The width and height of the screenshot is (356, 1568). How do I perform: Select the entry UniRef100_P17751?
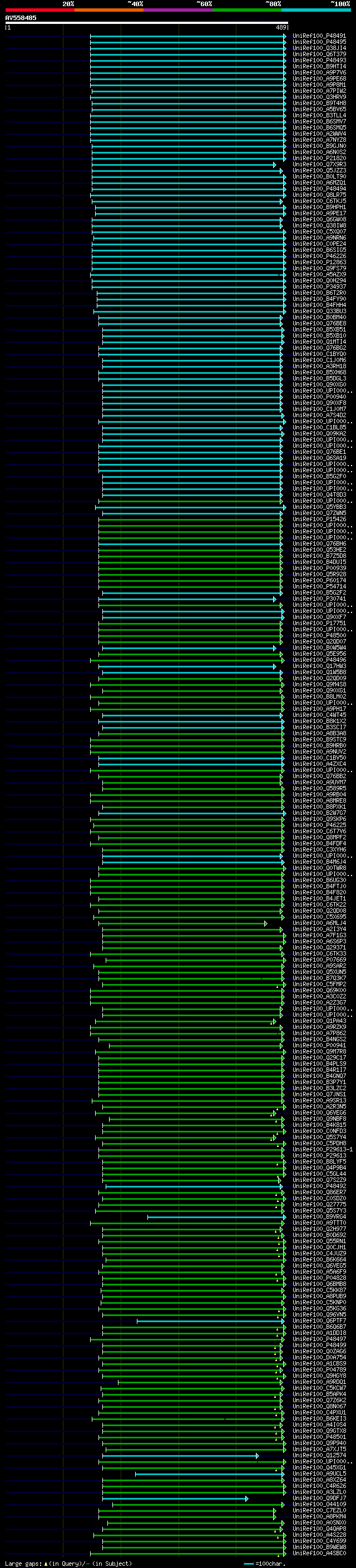[319, 624]
